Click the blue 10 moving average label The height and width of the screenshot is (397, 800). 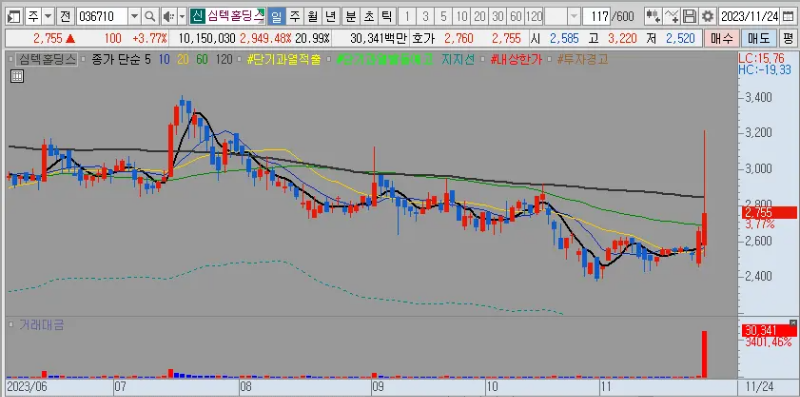point(164,59)
